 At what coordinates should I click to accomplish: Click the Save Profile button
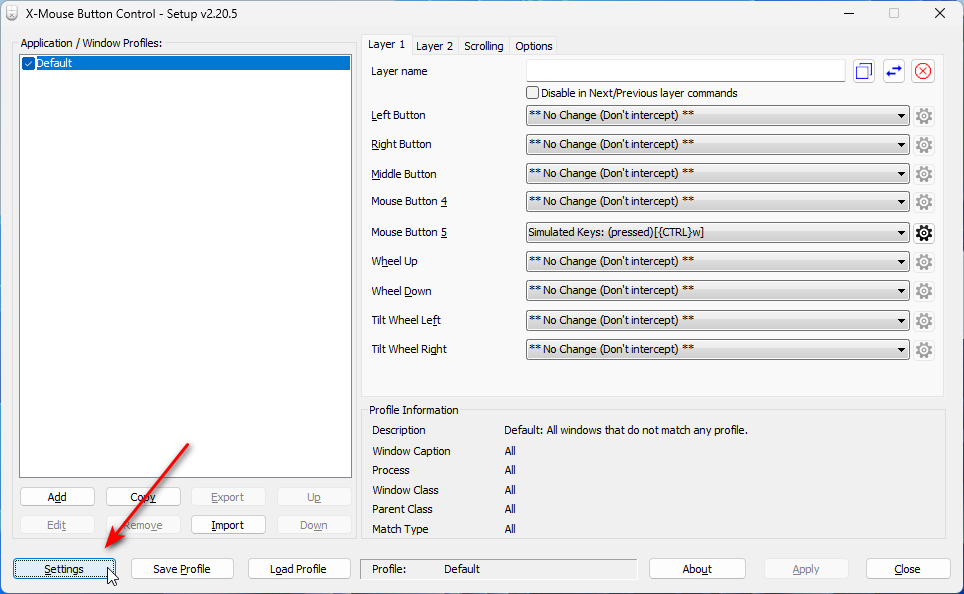[x=182, y=569]
